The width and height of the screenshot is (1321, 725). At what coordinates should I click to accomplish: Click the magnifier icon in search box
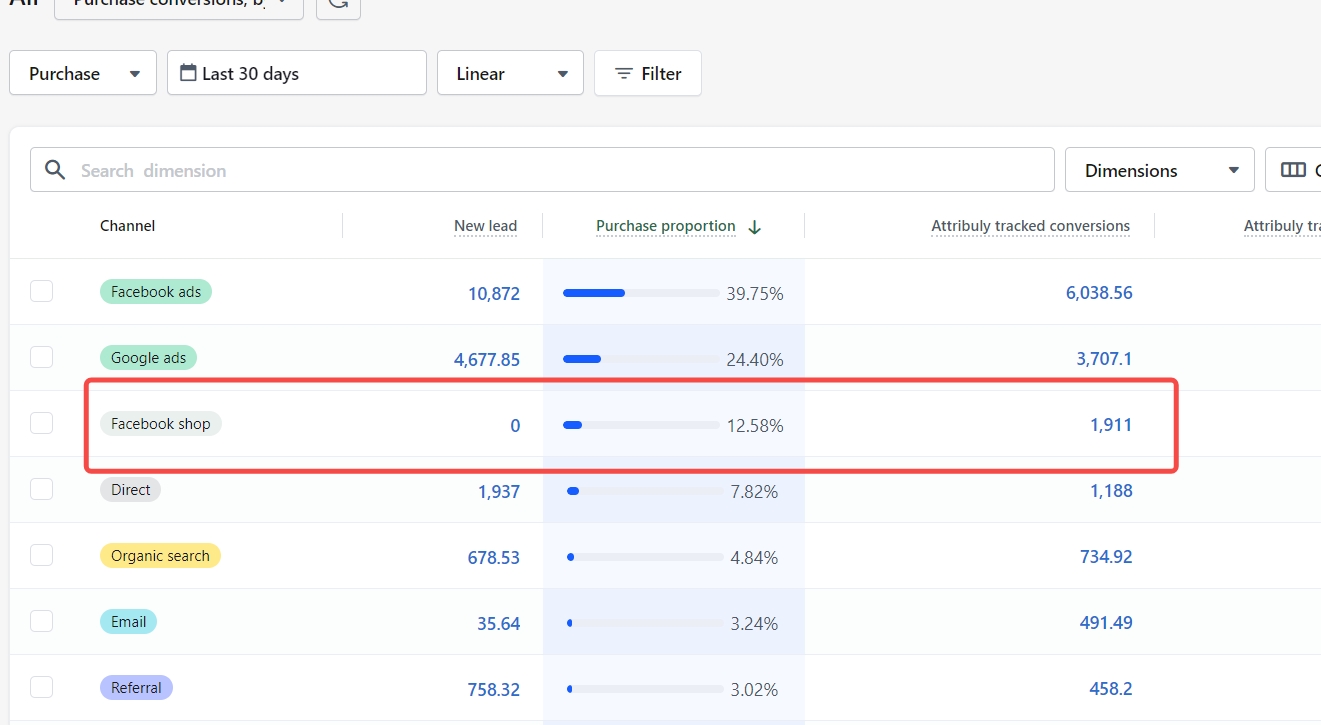tap(56, 170)
